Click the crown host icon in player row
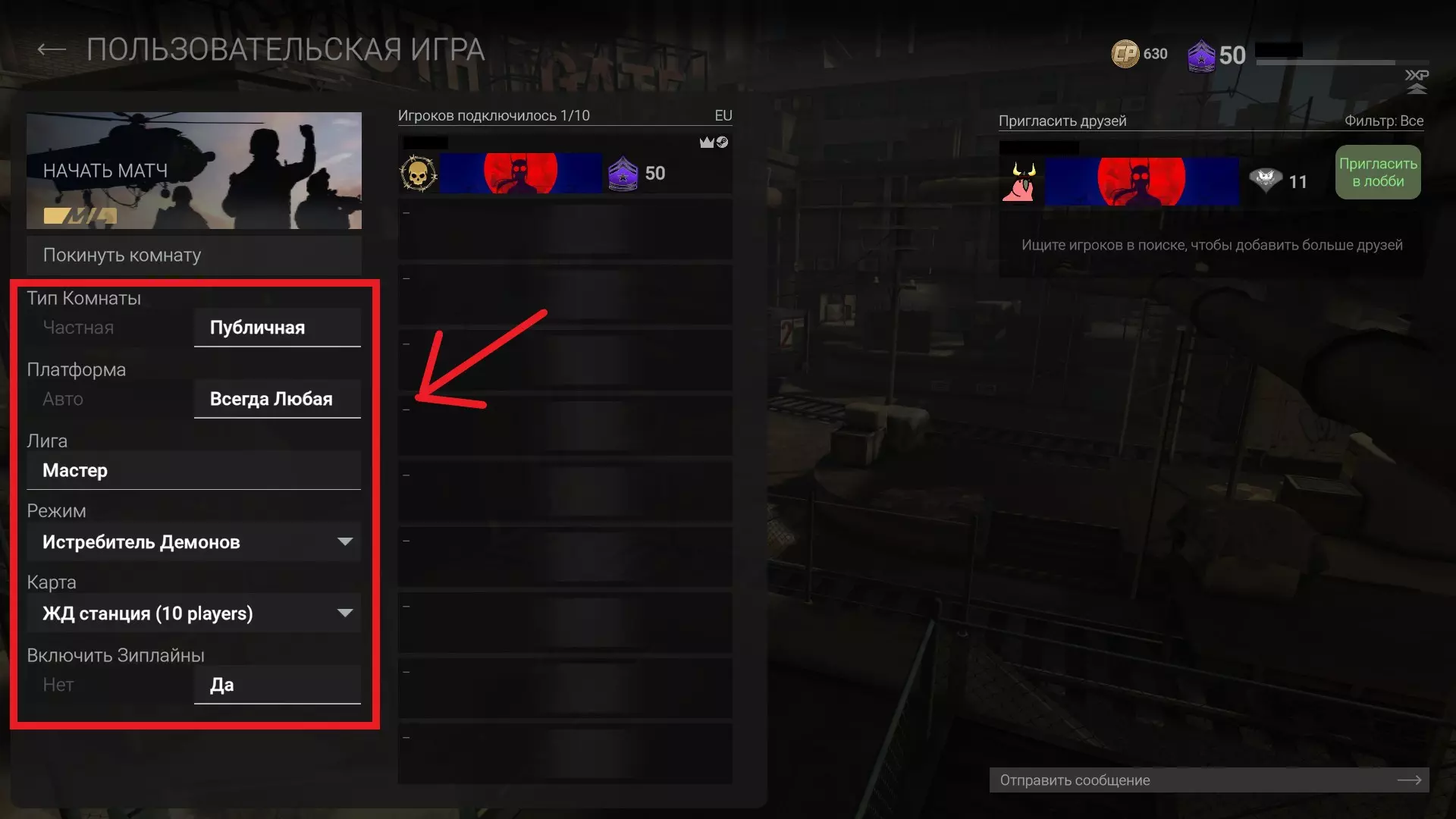Image resolution: width=1456 pixels, height=819 pixels. tap(707, 143)
